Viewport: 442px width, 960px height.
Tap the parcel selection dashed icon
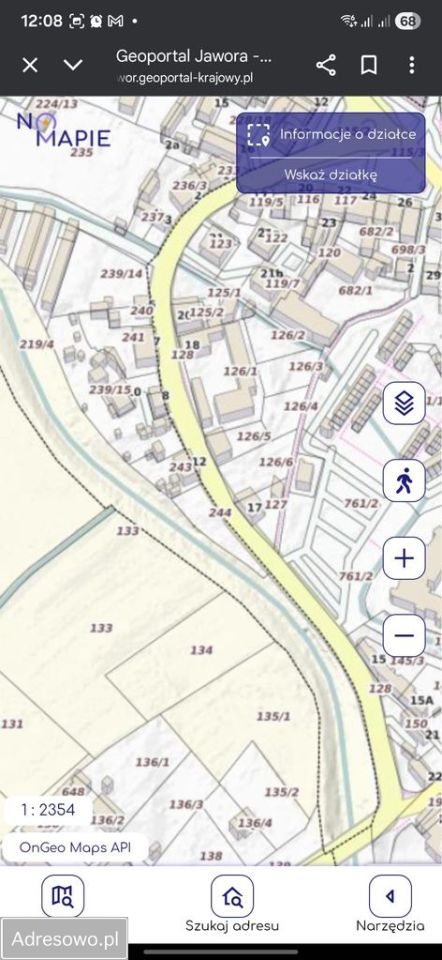[x=259, y=135]
